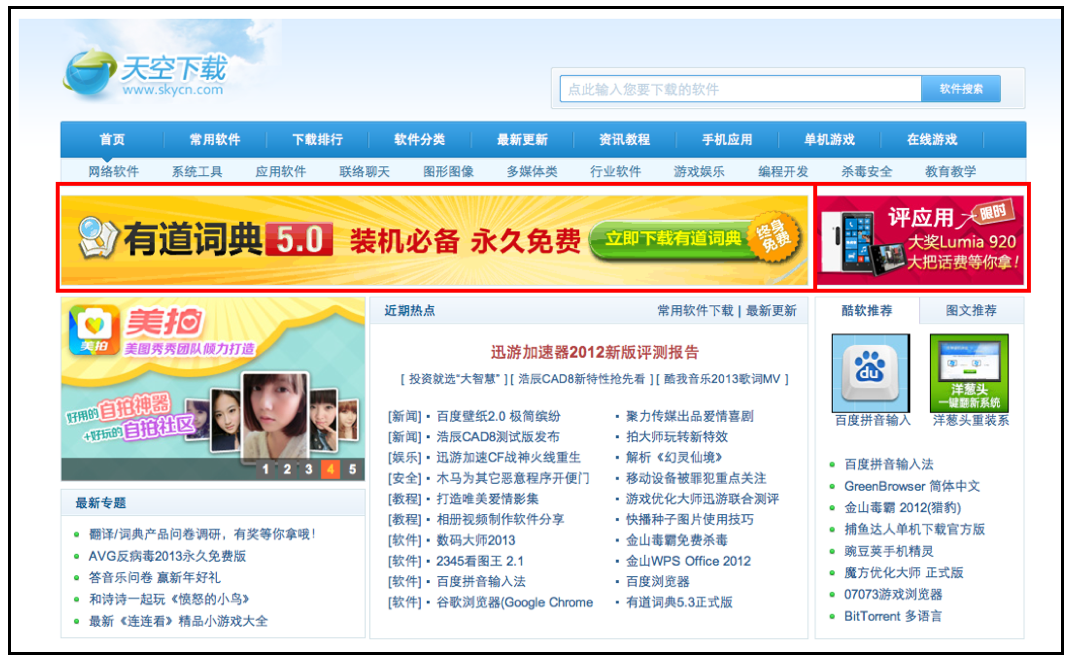1072x662 pixels.
Task: Open the 游戏娱乐 category link
Action: (x=699, y=172)
